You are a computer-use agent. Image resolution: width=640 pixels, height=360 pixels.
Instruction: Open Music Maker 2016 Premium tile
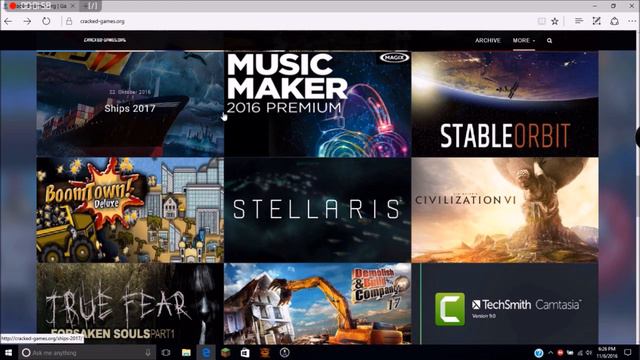tap(317, 104)
